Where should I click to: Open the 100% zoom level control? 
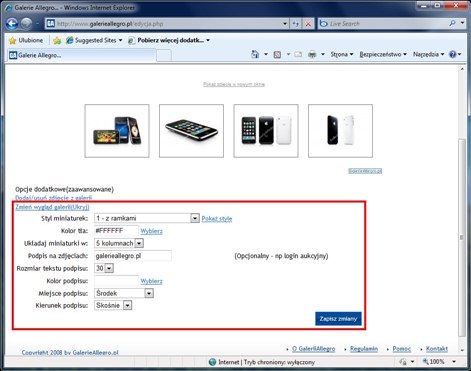(x=438, y=362)
